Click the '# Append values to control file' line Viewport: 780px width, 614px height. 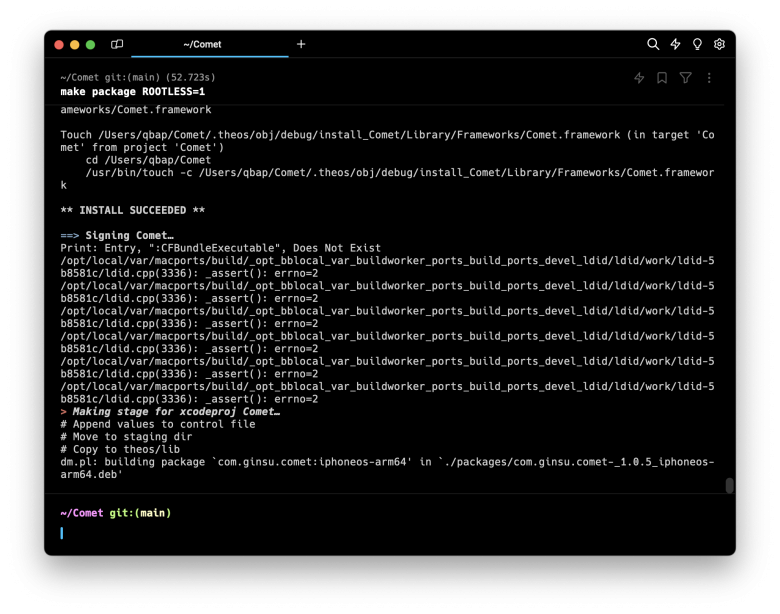(158, 424)
